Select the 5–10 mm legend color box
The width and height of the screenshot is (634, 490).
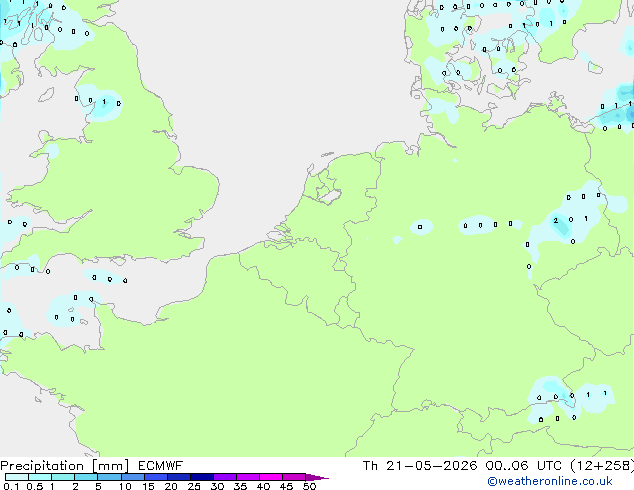(109, 477)
